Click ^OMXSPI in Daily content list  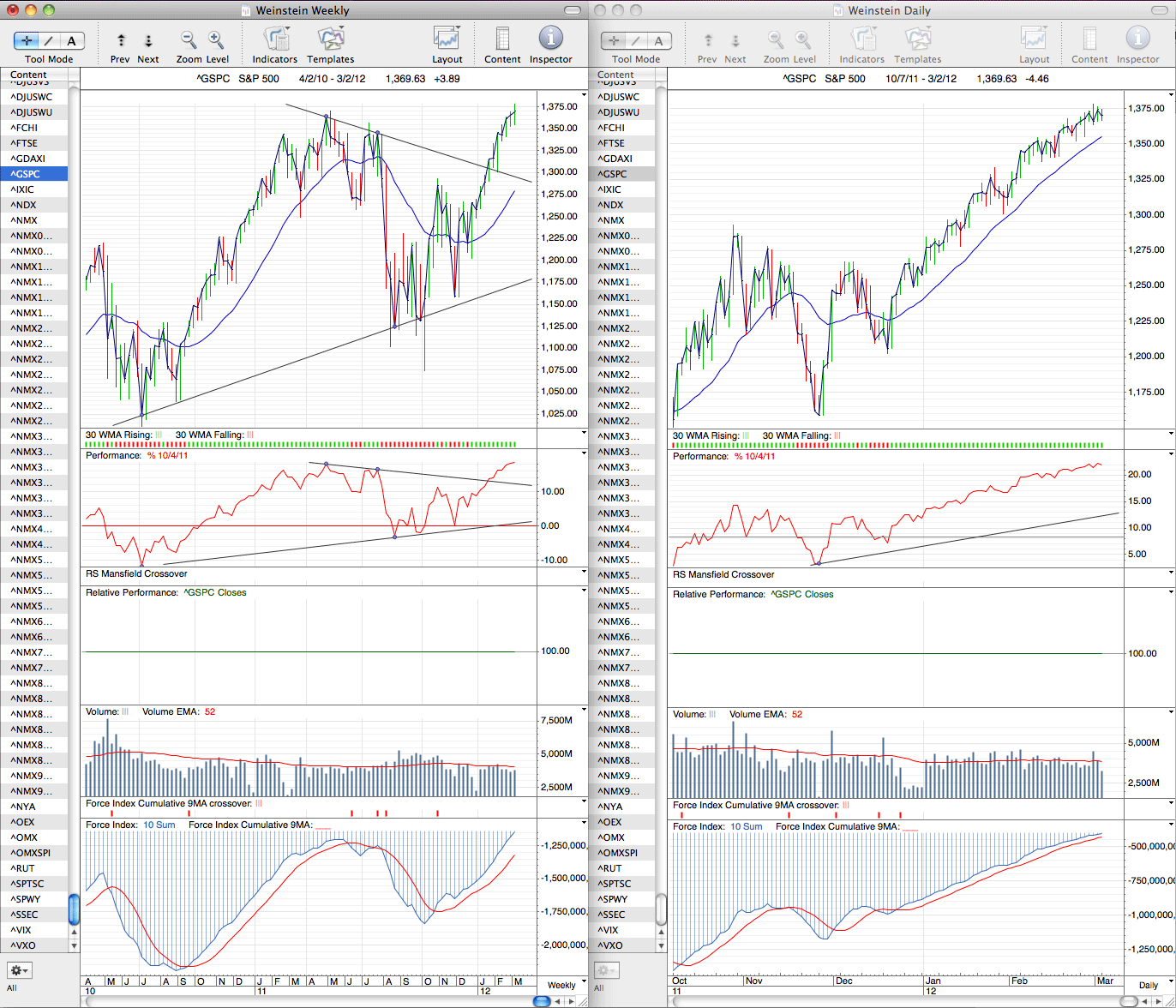(622, 853)
